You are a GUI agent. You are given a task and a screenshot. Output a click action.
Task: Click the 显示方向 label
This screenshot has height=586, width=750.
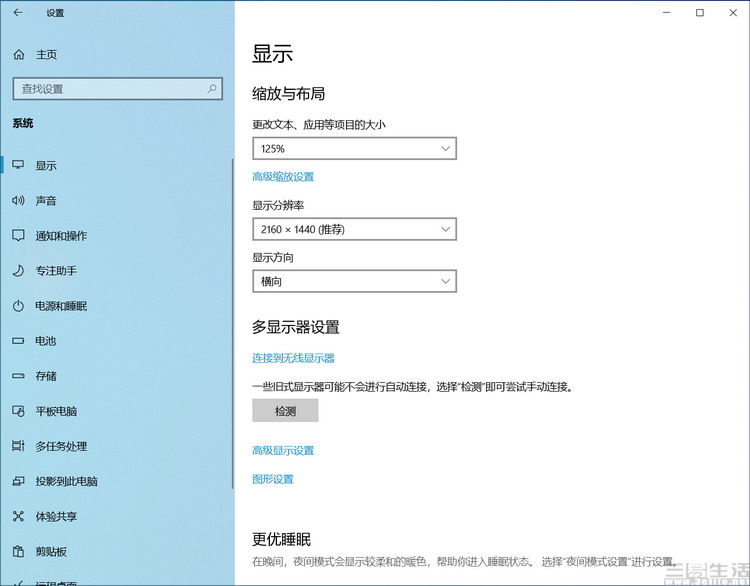click(x=273, y=258)
